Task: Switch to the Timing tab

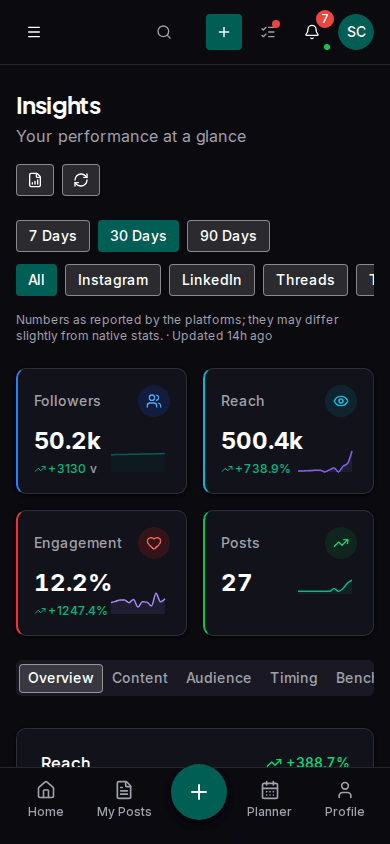Action: 294,678
